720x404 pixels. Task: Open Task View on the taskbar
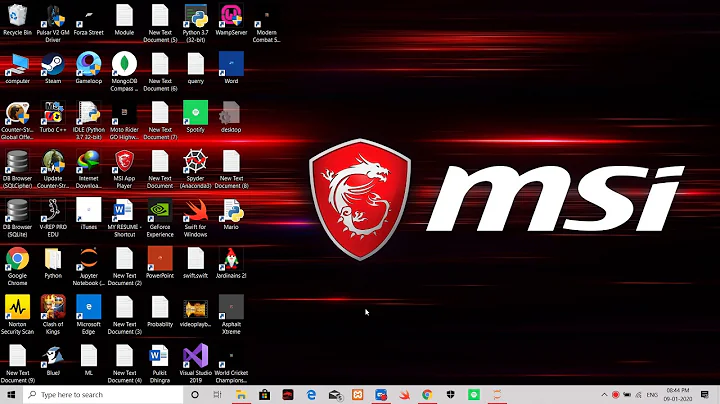tap(218, 395)
